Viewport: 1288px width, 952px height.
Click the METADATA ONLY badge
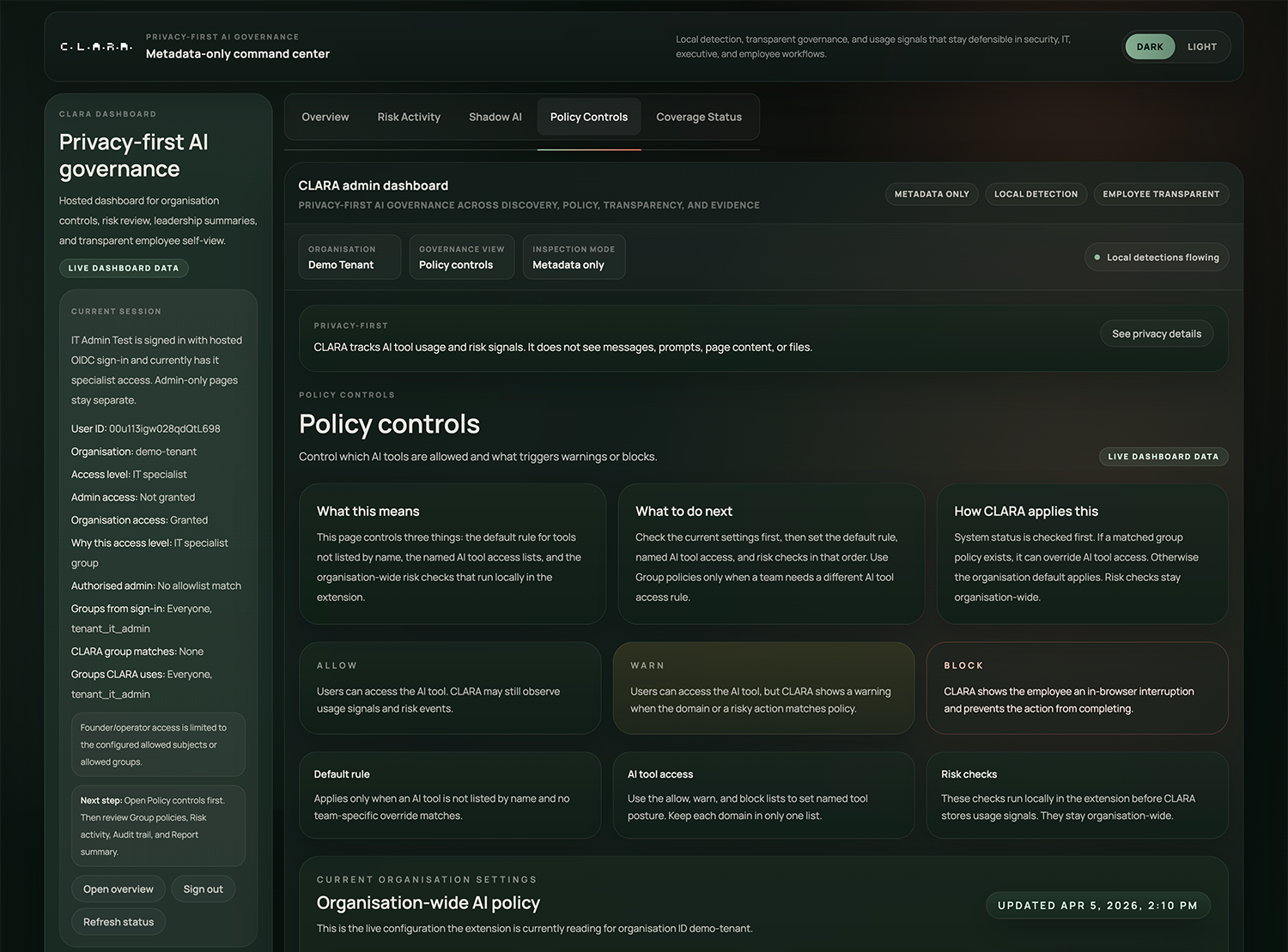(x=931, y=194)
